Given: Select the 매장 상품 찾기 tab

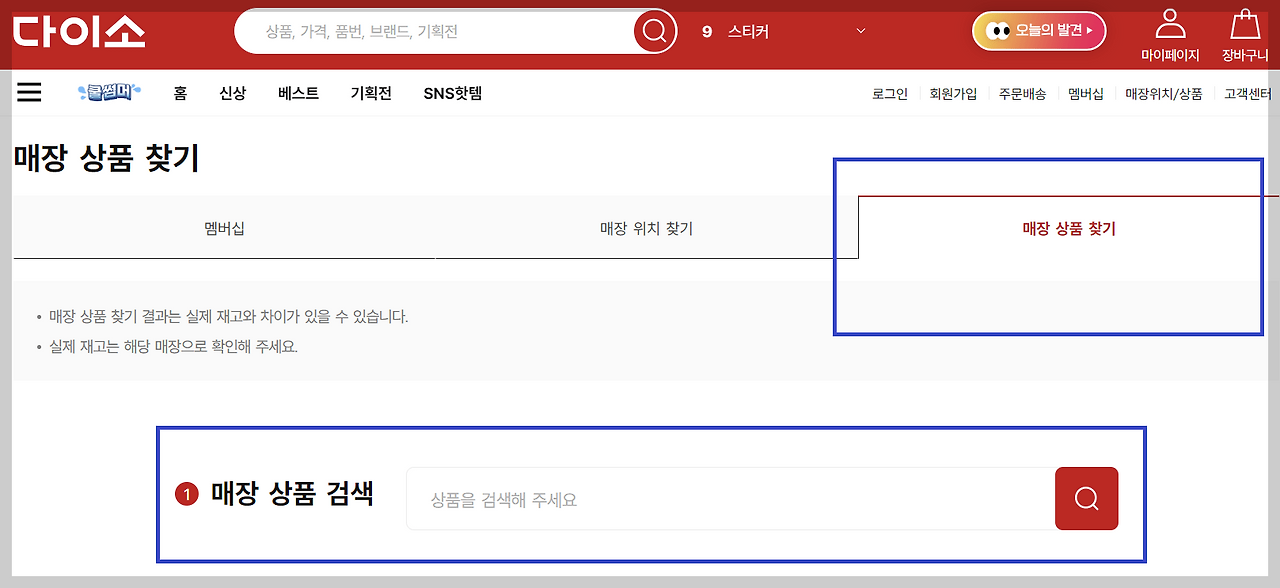Looking at the screenshot, I should pos(1069,228).
